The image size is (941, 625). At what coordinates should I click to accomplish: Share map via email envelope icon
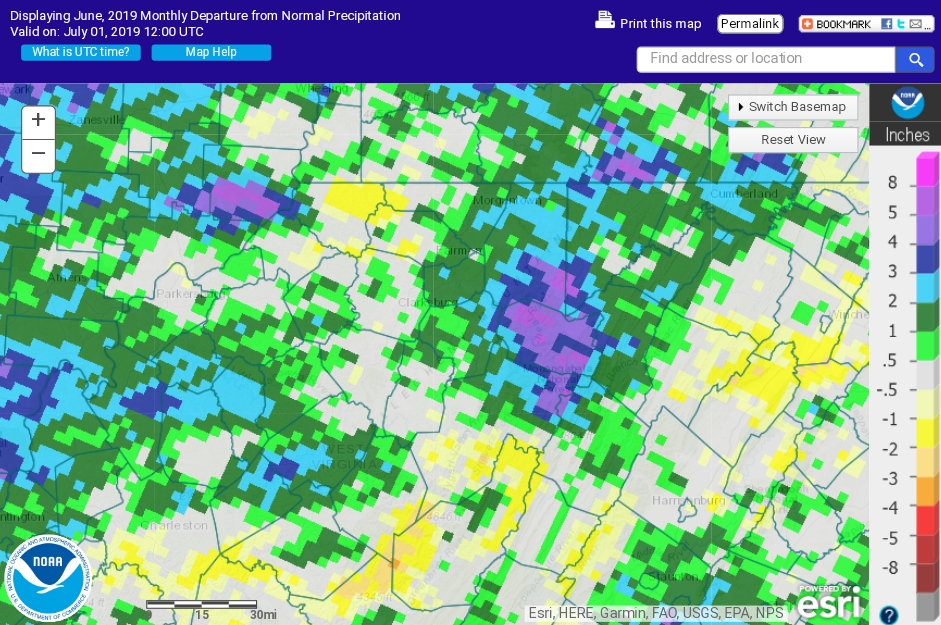tap(915, 24)
